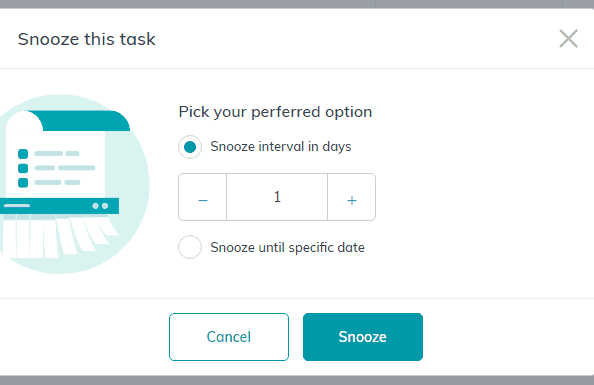Confirm with the teal Snooze button
This screenshot has height=385, width=594.
(363, 337)
